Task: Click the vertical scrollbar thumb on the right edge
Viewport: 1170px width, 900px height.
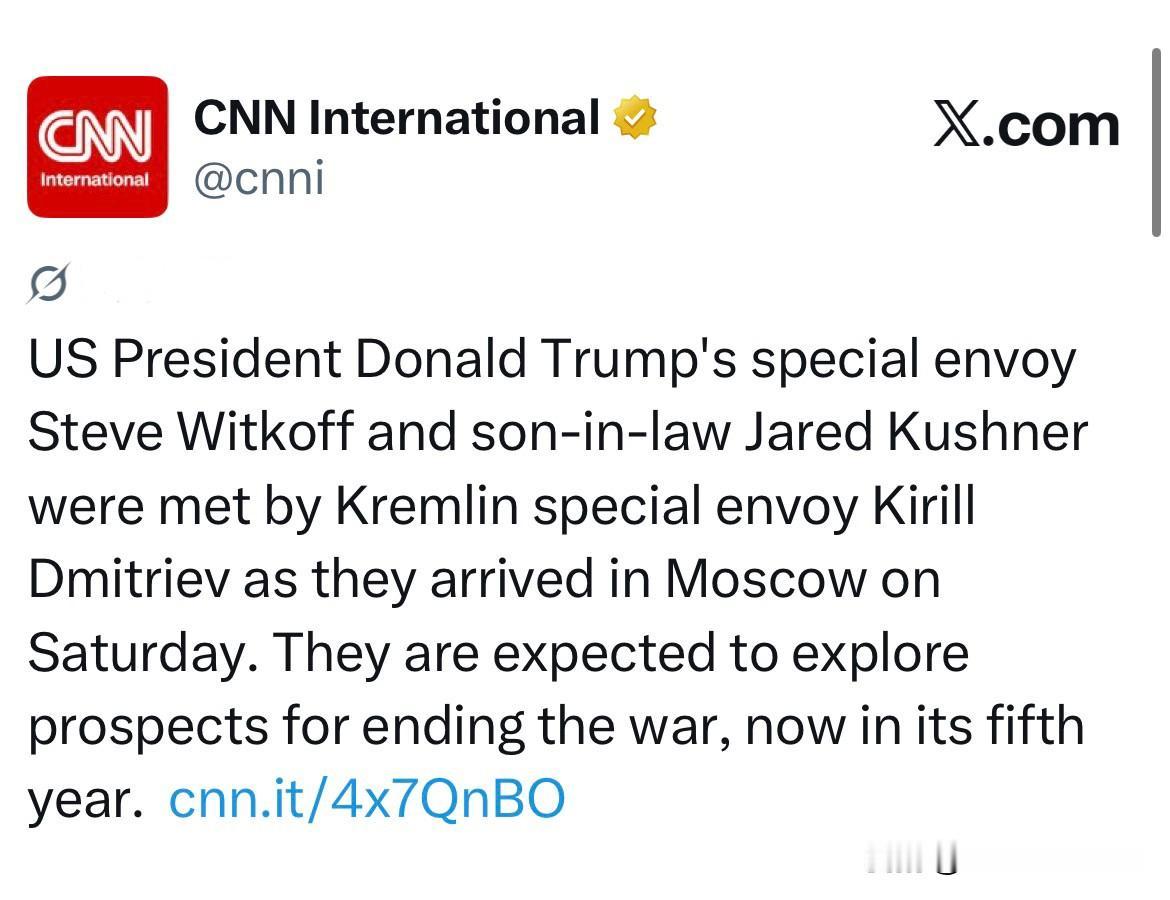Action: coord(1156,142)
